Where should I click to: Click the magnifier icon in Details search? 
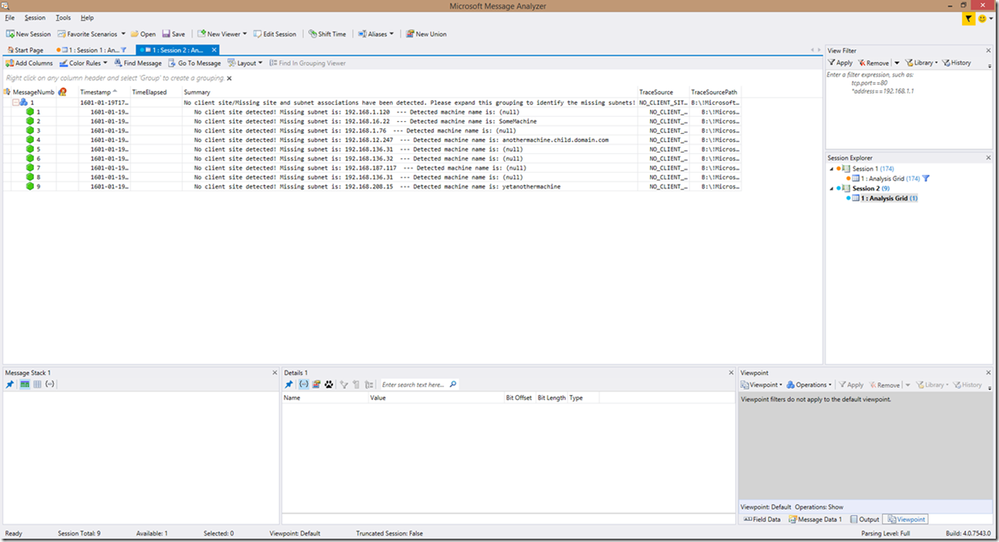point(453,384)
